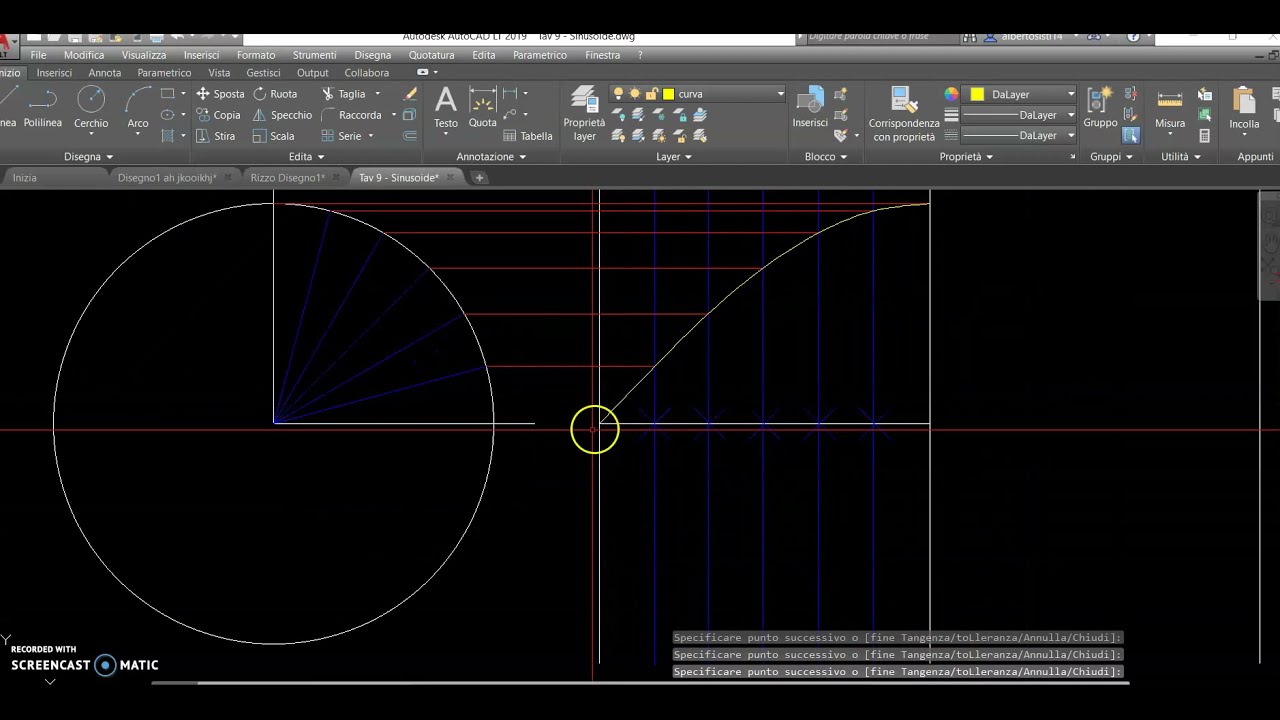Activate the Scala scale command
Viewport: 1280px width, 720px height.
(273, 136)
